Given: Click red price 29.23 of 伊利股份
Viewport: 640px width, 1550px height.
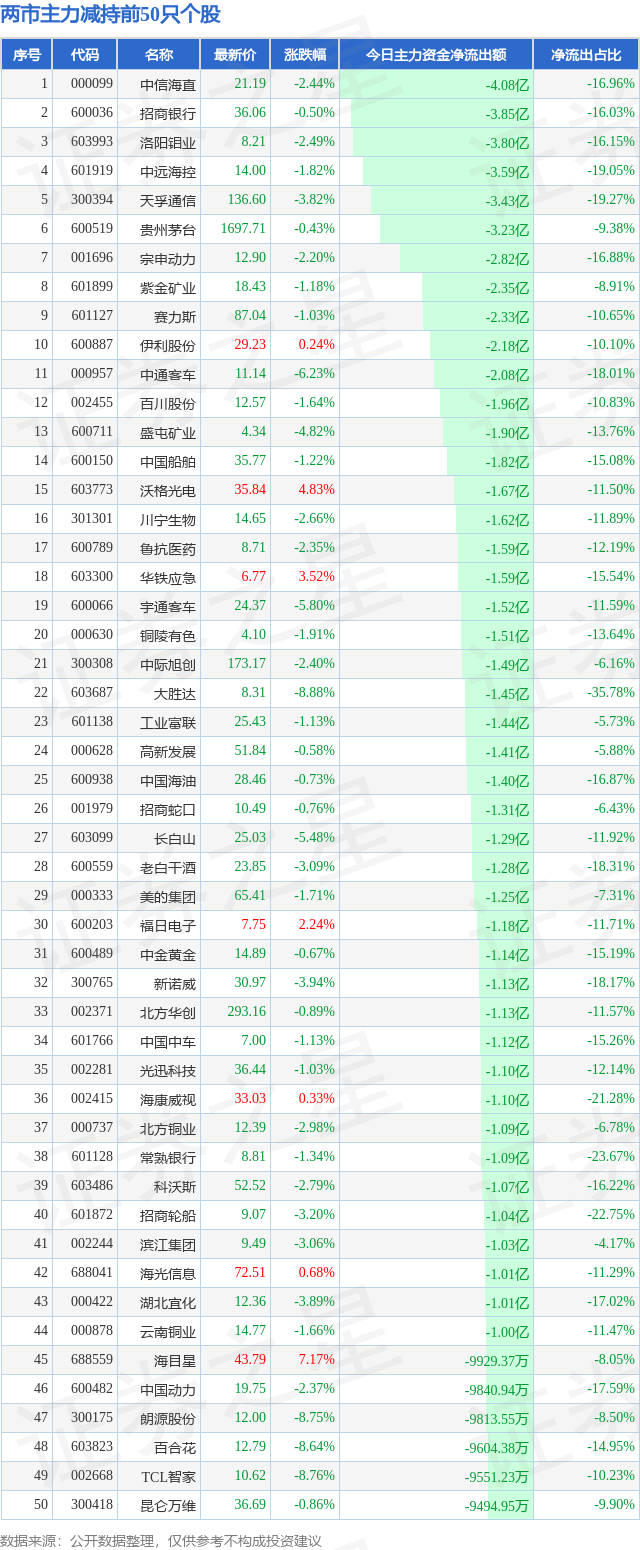Looking at the screenshot, I should point(250,345).
